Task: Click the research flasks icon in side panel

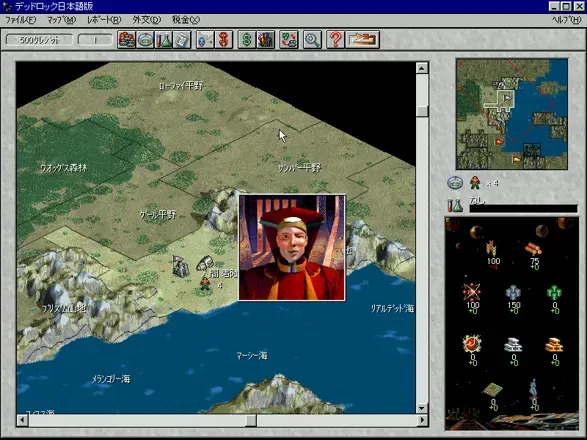Action: 455,205
